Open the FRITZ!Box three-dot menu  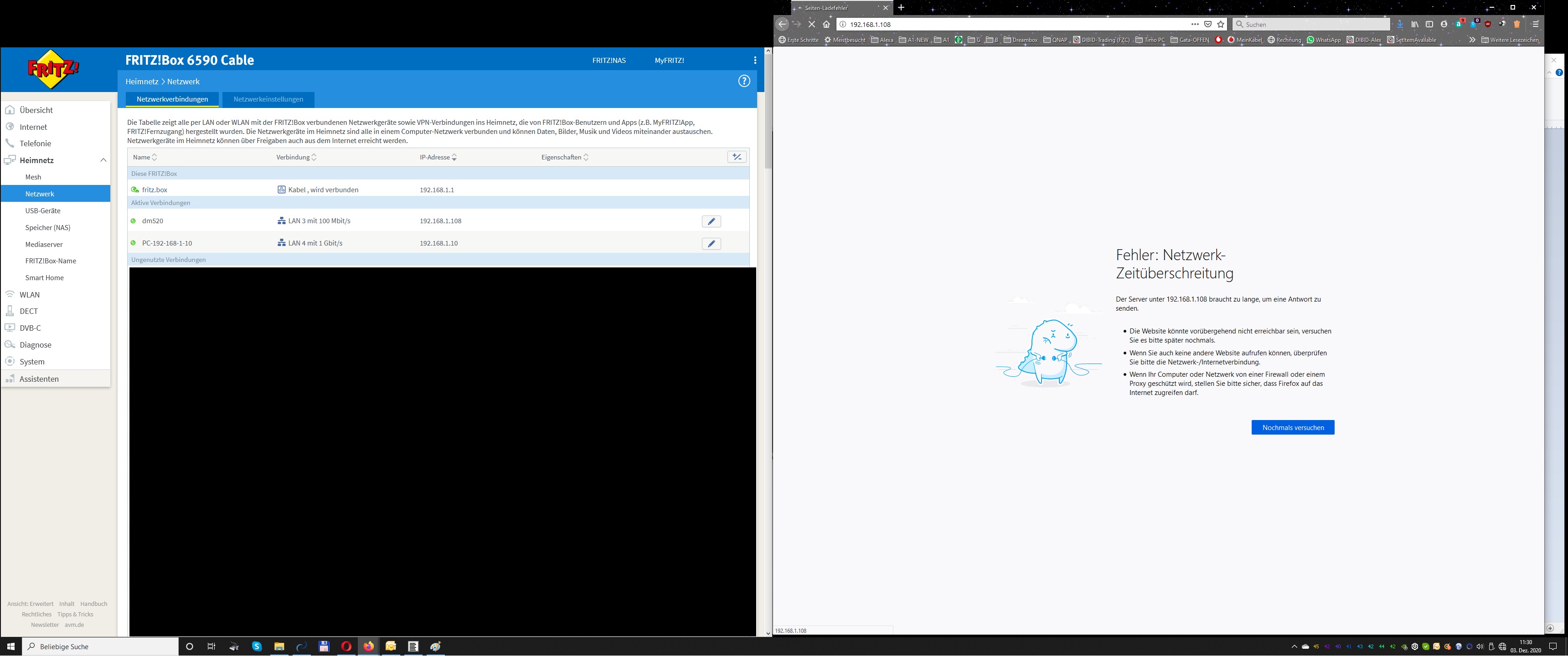pos(755,60)
